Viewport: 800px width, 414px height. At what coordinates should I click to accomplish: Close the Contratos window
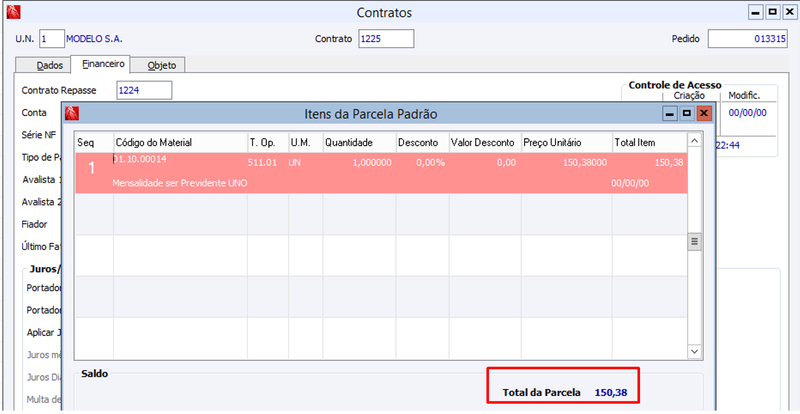789,12
